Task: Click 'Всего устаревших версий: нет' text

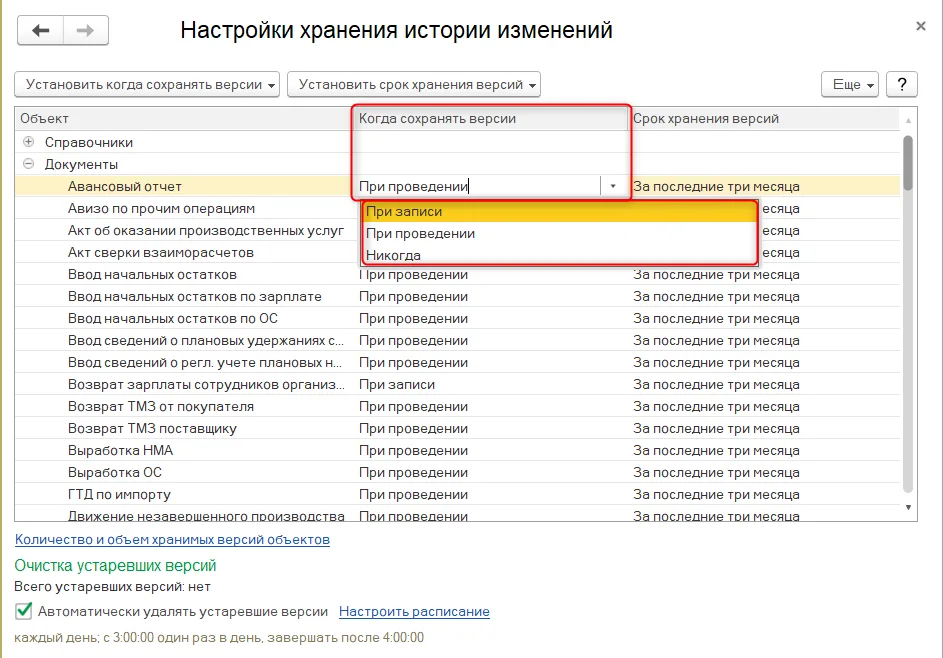Action: click(x=112, y=586)
